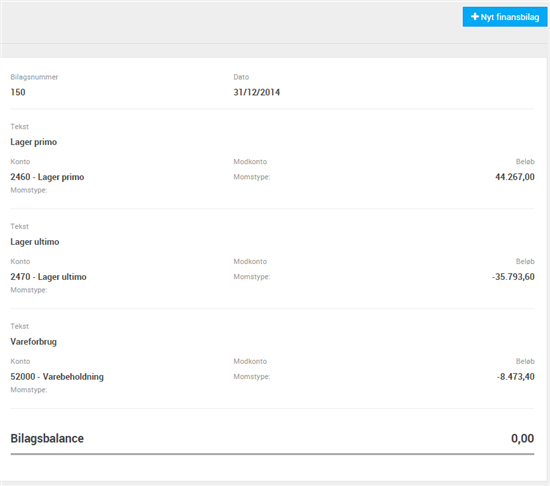Click the date 31/12/2014

[256, 92]
